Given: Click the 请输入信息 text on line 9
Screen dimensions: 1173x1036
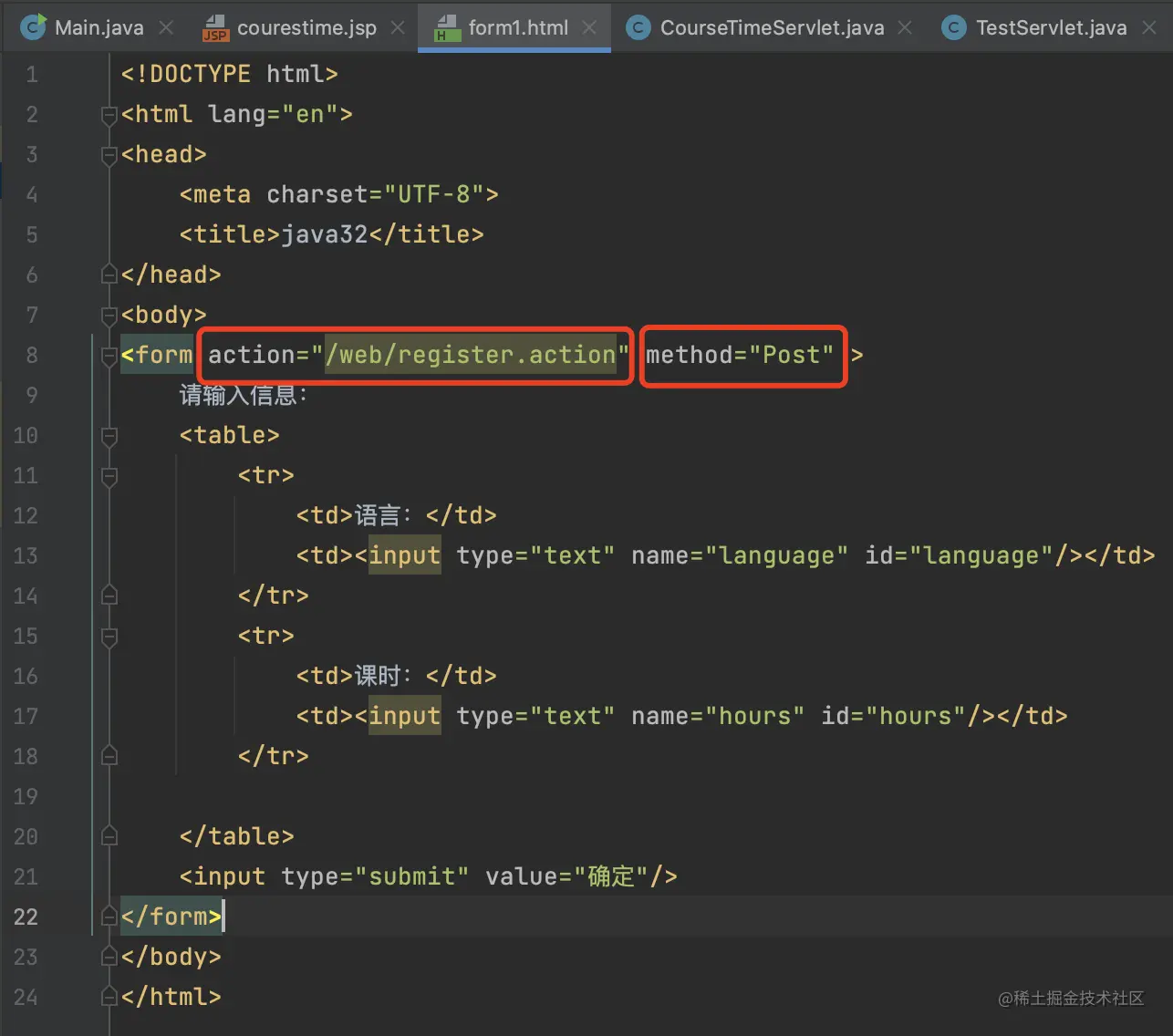Looking at the screenshot, I should [x=244, y=395].
